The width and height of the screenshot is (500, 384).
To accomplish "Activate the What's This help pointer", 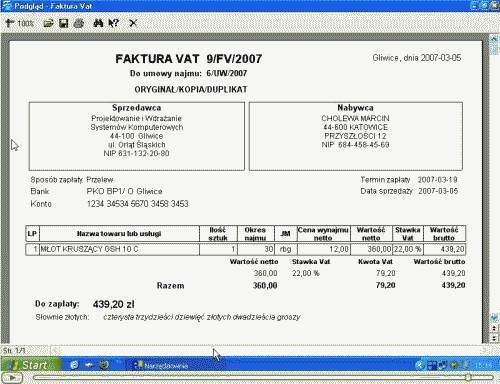I will pos(114,23).
